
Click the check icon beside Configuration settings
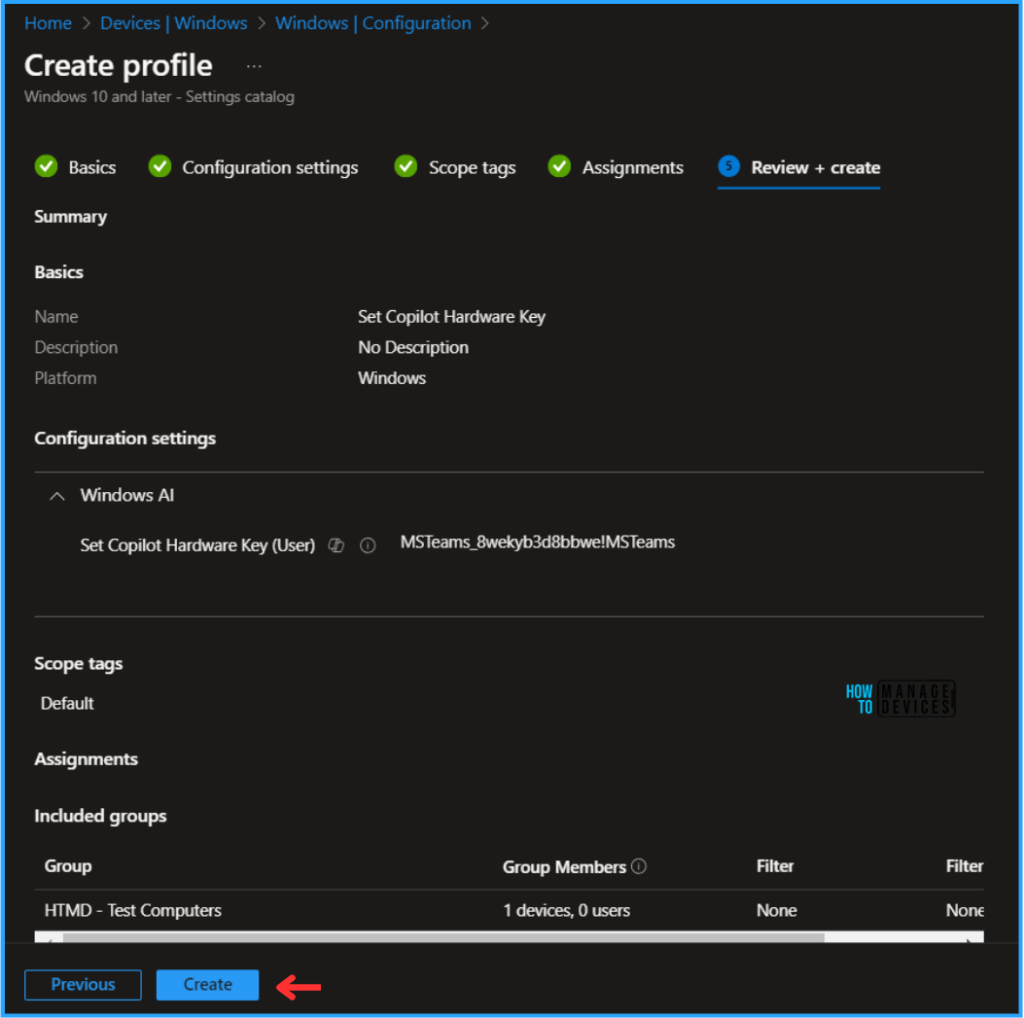click(159, 167)
